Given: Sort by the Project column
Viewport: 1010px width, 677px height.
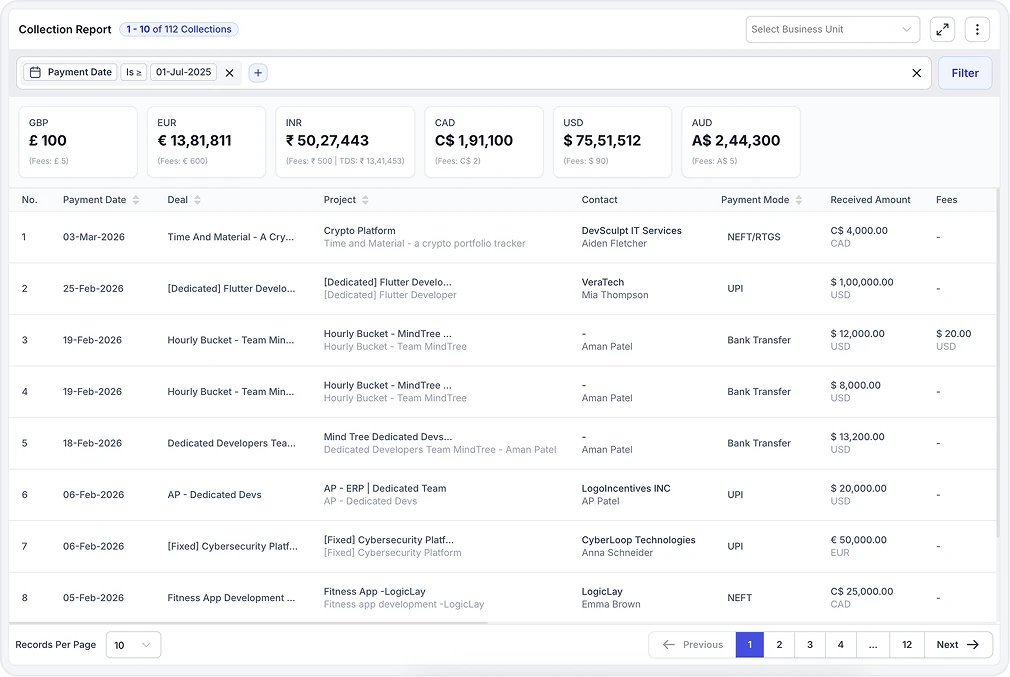Looking at the screenshot, I should click(x=365, y=200).
